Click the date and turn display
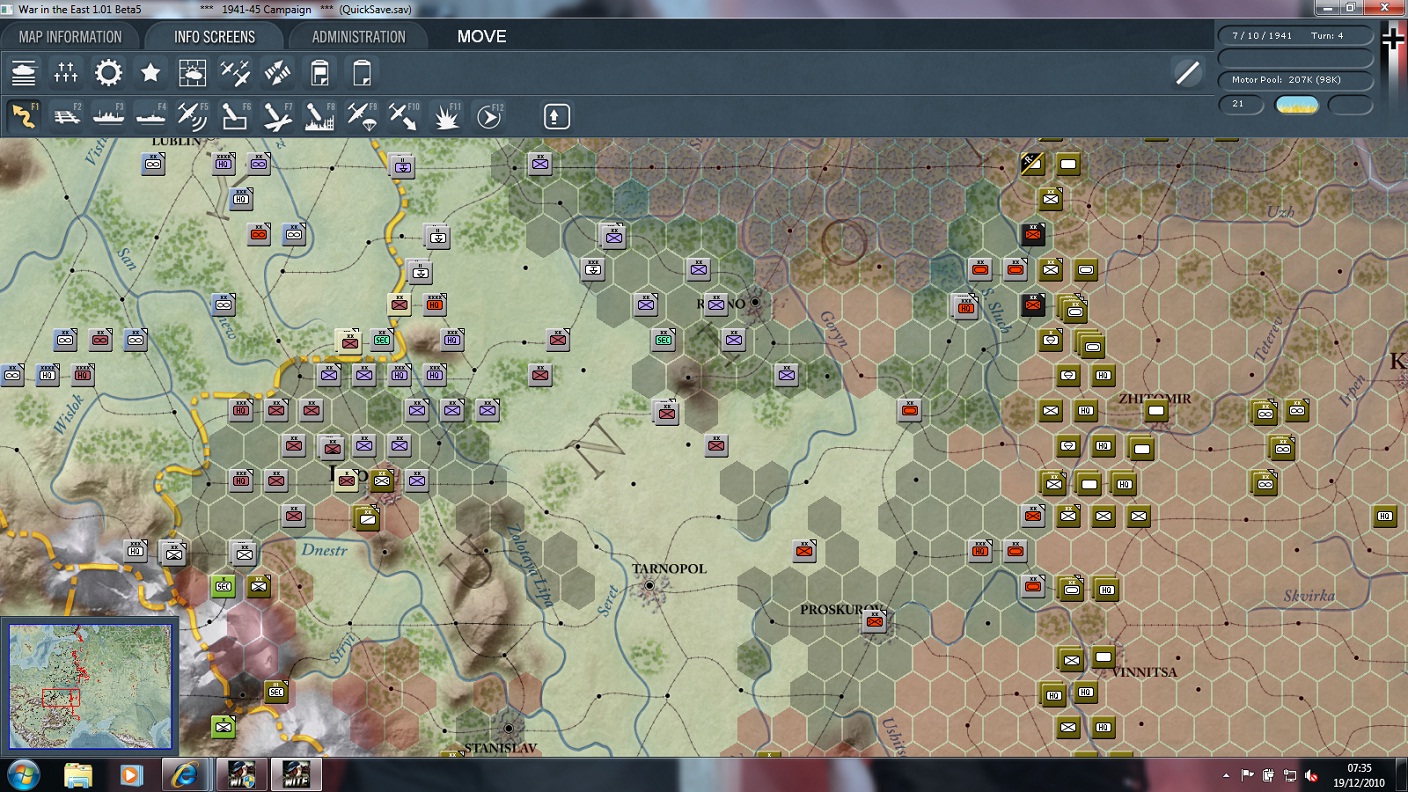 pyautogui.click(x=1295, y=35)
